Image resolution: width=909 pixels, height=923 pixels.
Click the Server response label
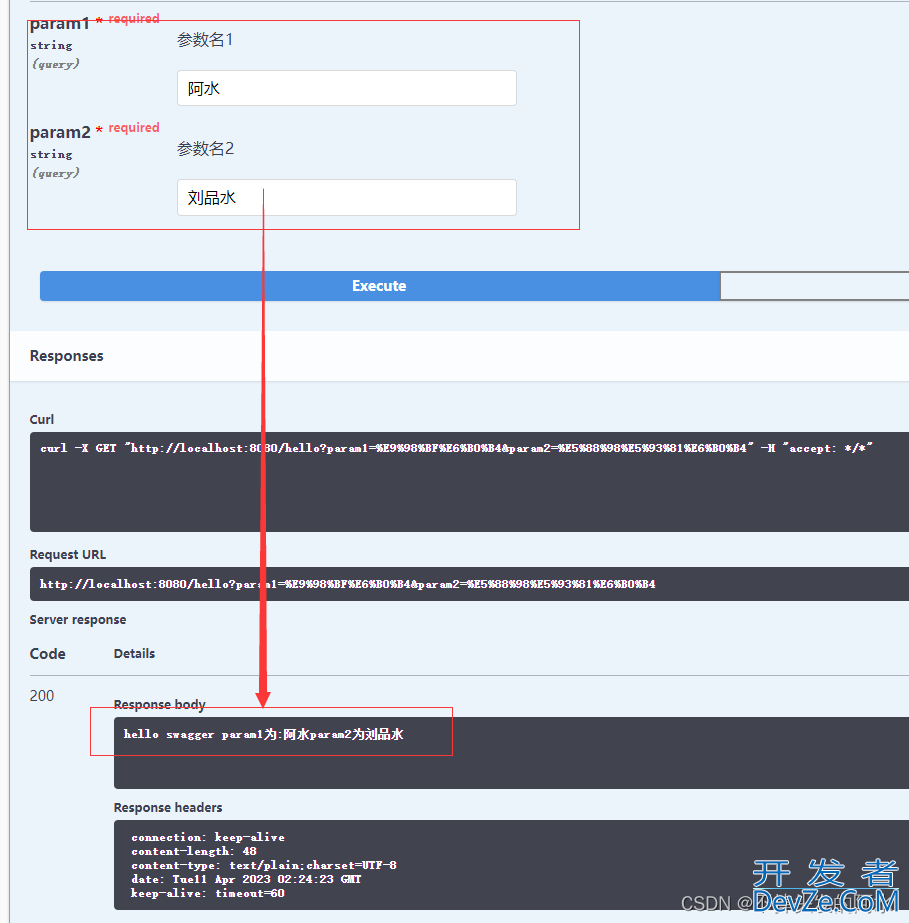78,620
